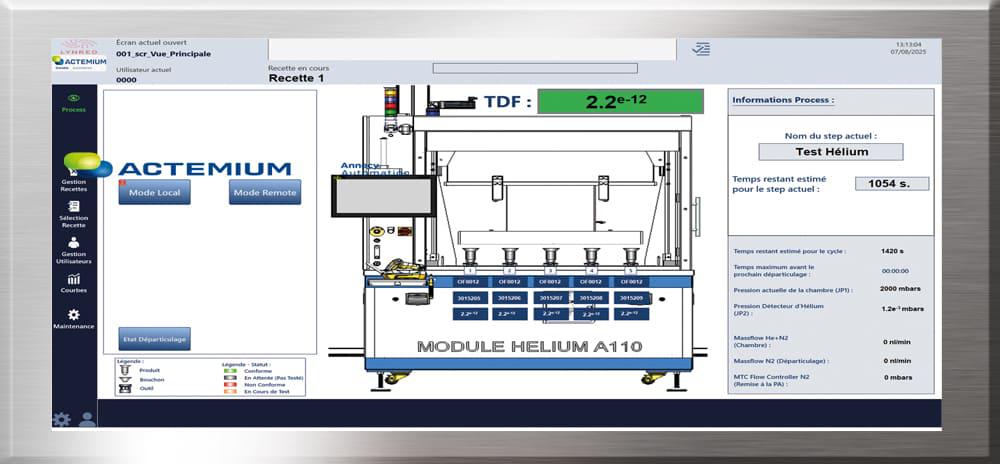Click the user profile icon at bottom
This screenshot has height=464, width=1000.
click(x=87, y=419)
